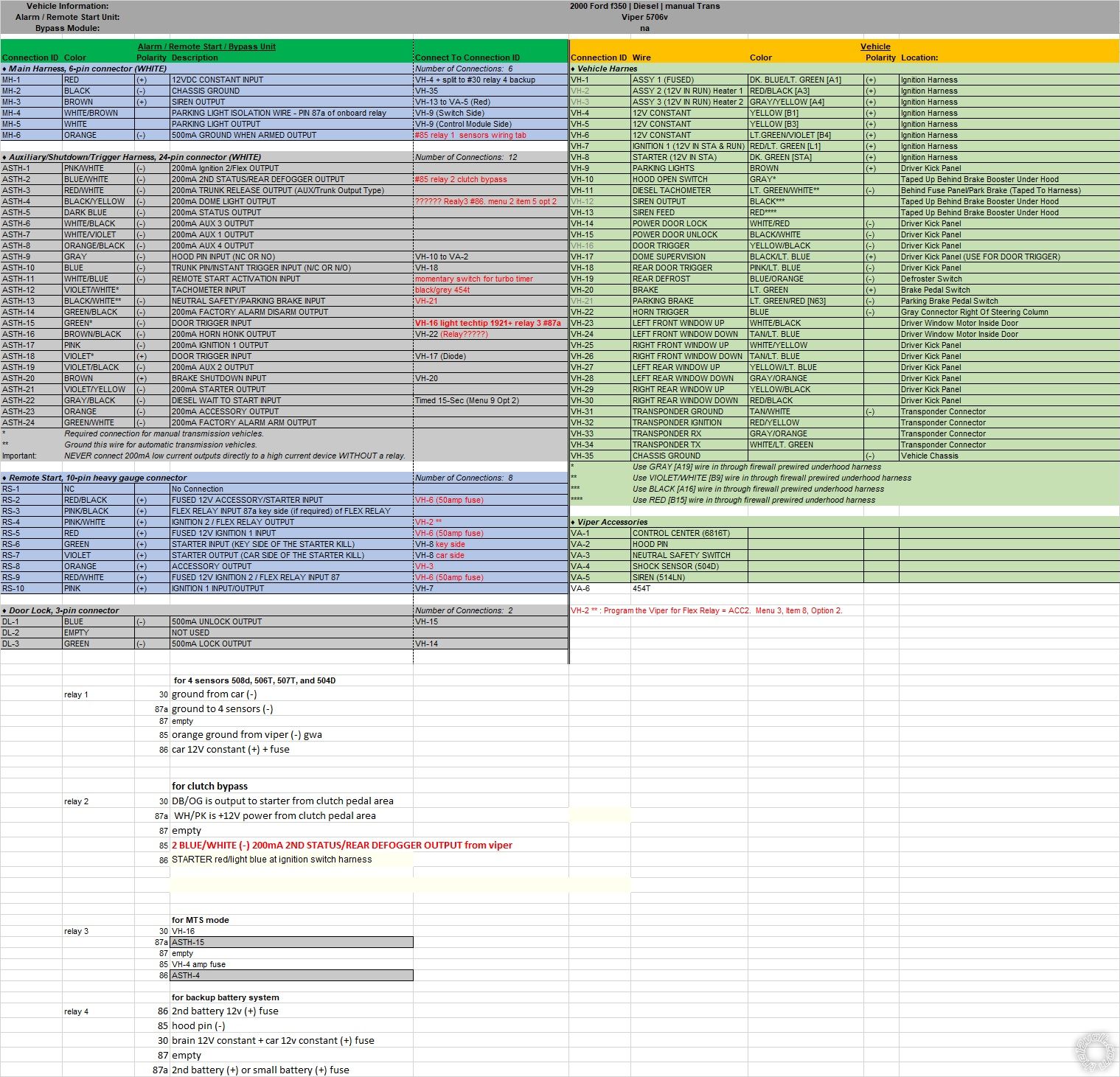Select 'Timed 15-Sec (Menu 9 Opt 2)' cell

click(490, 400)
